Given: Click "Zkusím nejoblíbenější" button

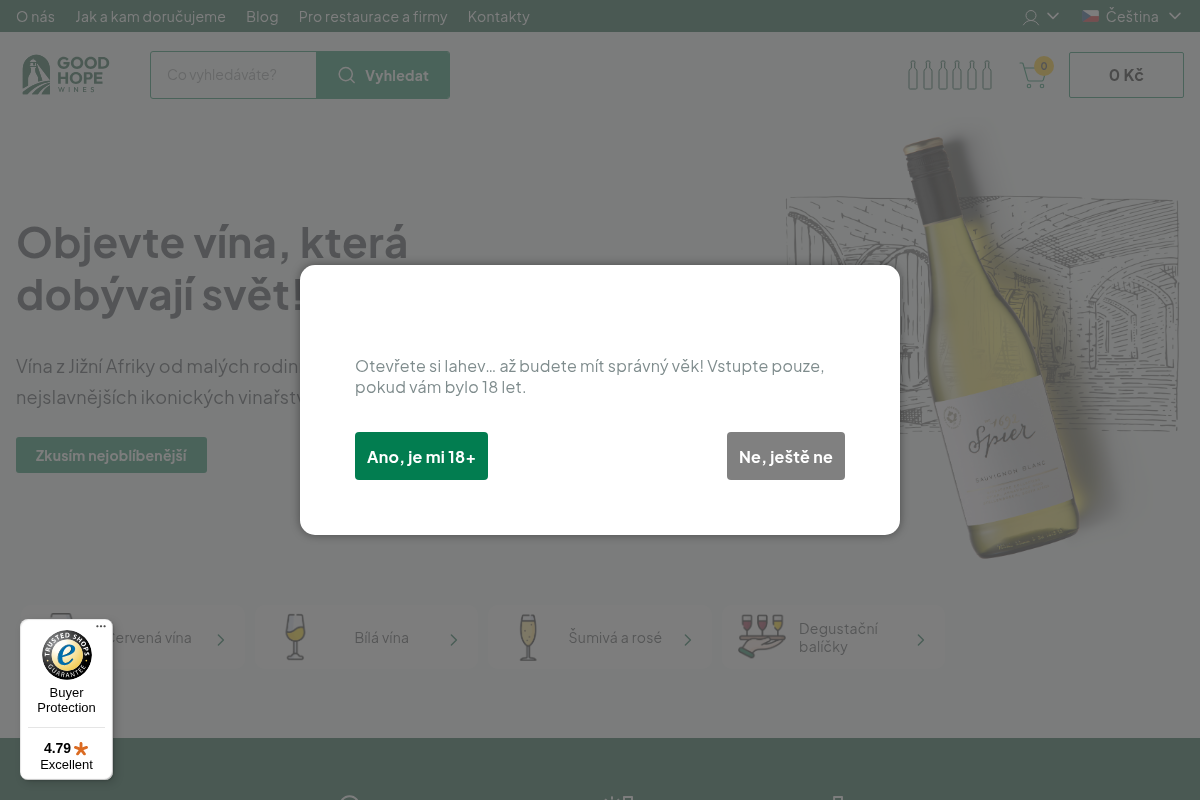Looking at the screenshot, I should coord(111,455).
